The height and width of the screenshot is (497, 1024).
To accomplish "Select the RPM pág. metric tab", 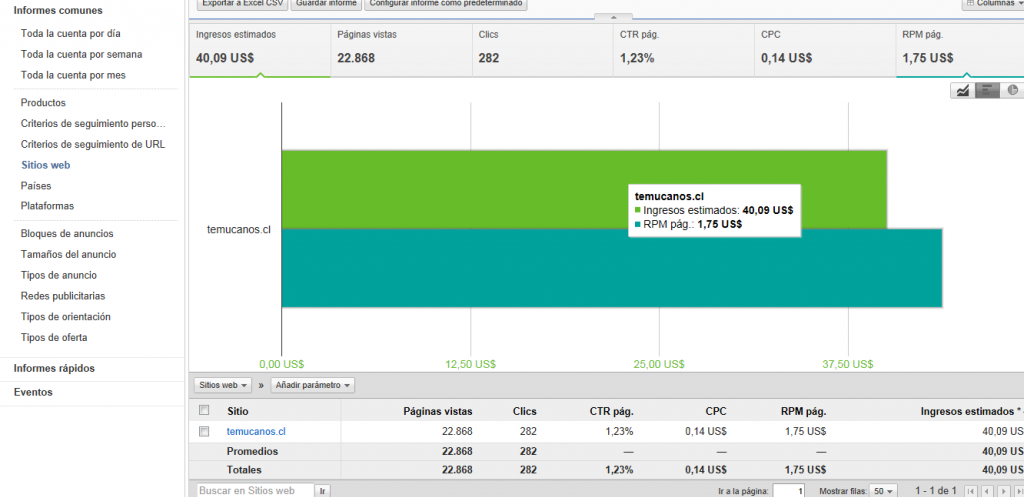I will click(x=960, y=50).
